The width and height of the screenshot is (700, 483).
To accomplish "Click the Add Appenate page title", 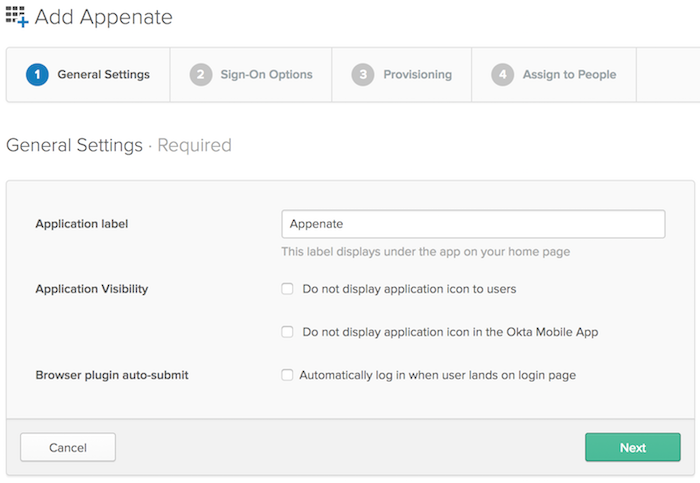I will coord(103,17).
